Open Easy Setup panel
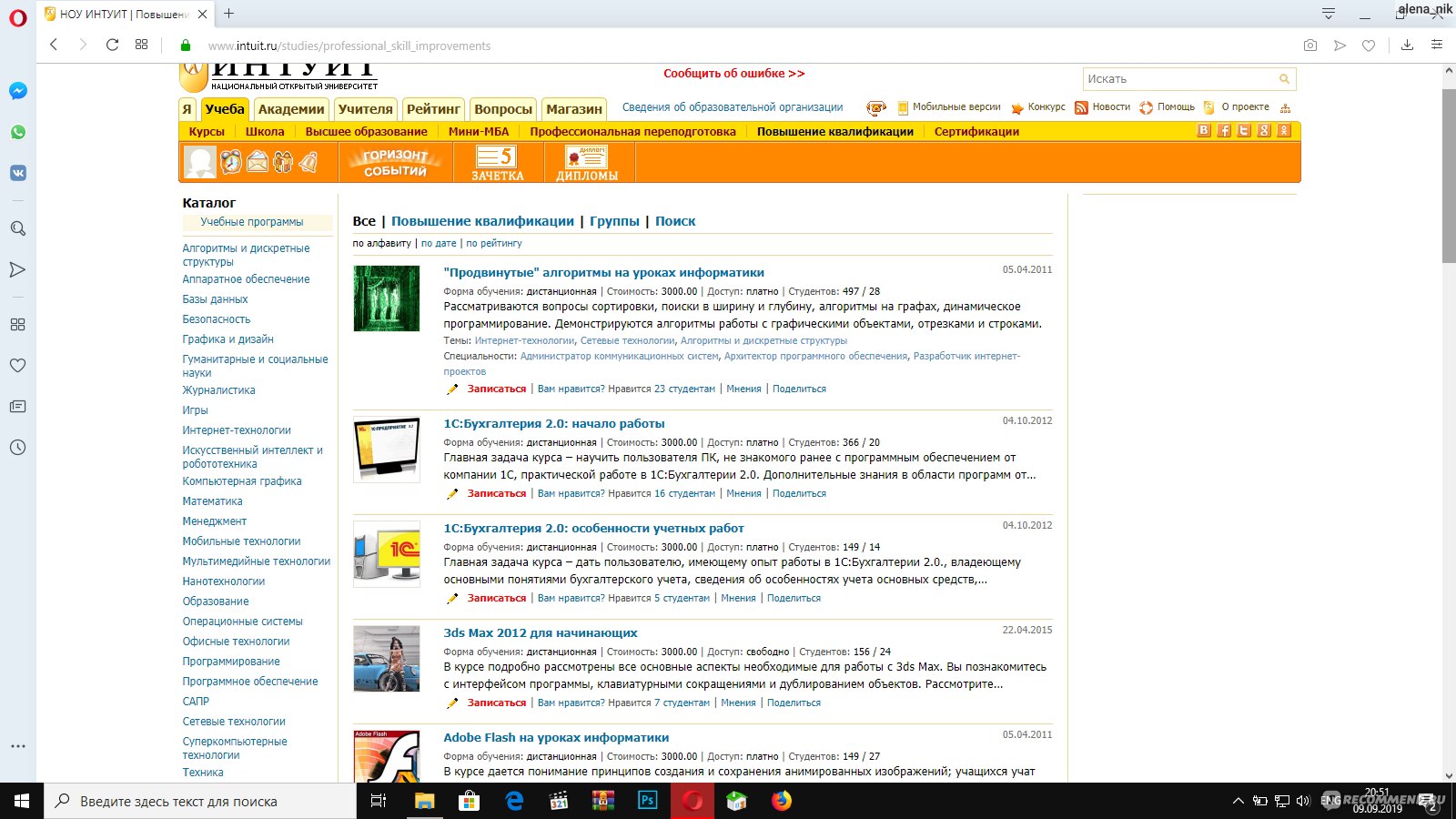Image resolution: width=1456 pixels, height=819 pixels. coord(1437,45)
